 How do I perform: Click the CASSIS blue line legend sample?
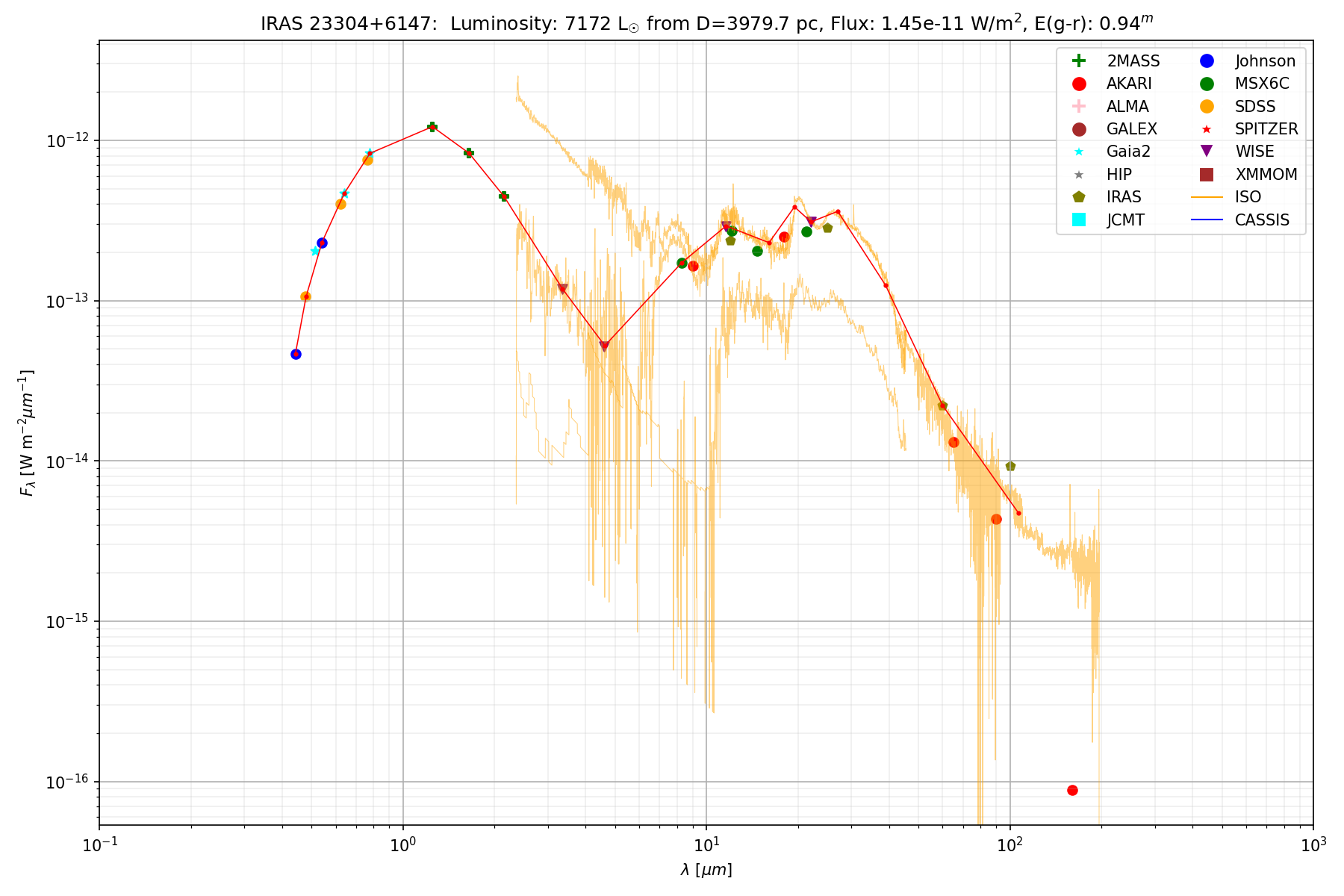coord(1207,220)
